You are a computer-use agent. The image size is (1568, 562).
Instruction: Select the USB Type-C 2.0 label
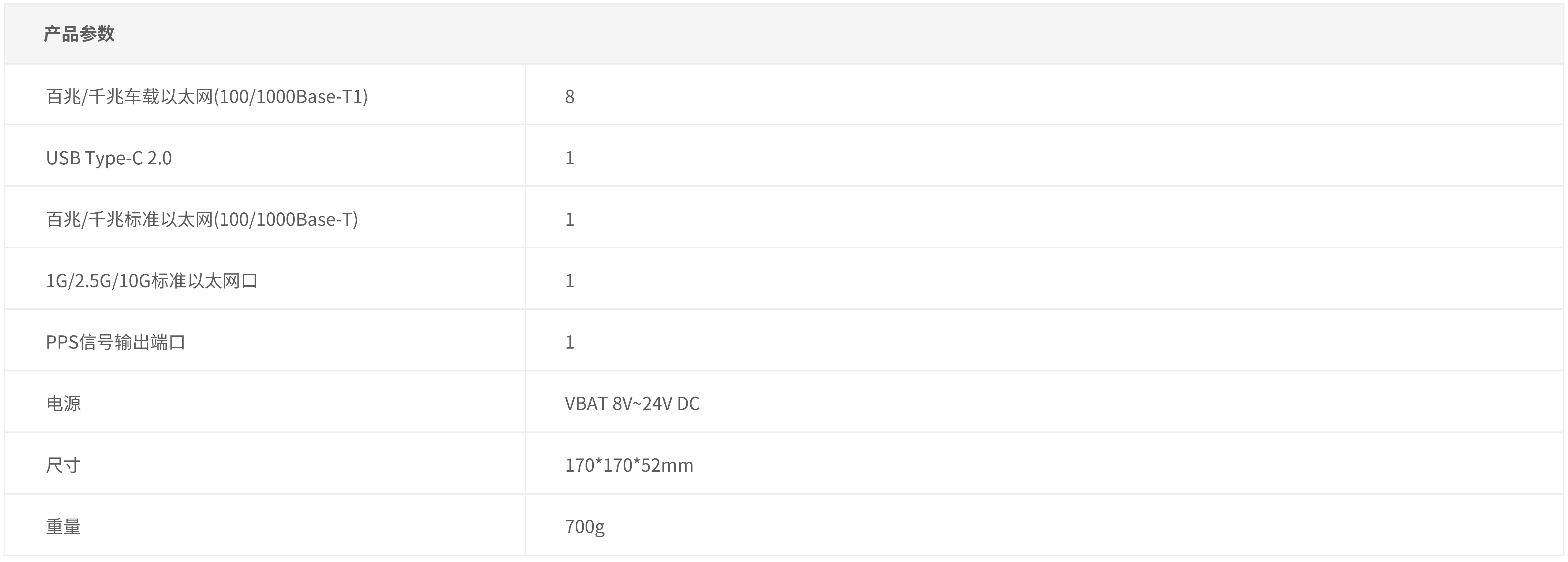tap(109, 158)
